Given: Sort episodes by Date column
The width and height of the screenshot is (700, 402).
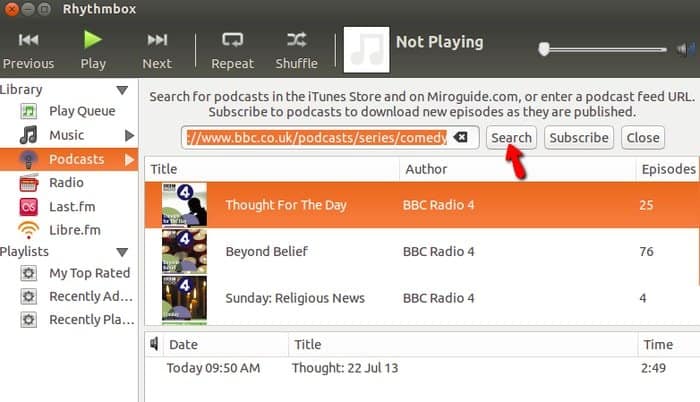Looking at the screenshot, I should pyautogui.click(x=225, y=344).
